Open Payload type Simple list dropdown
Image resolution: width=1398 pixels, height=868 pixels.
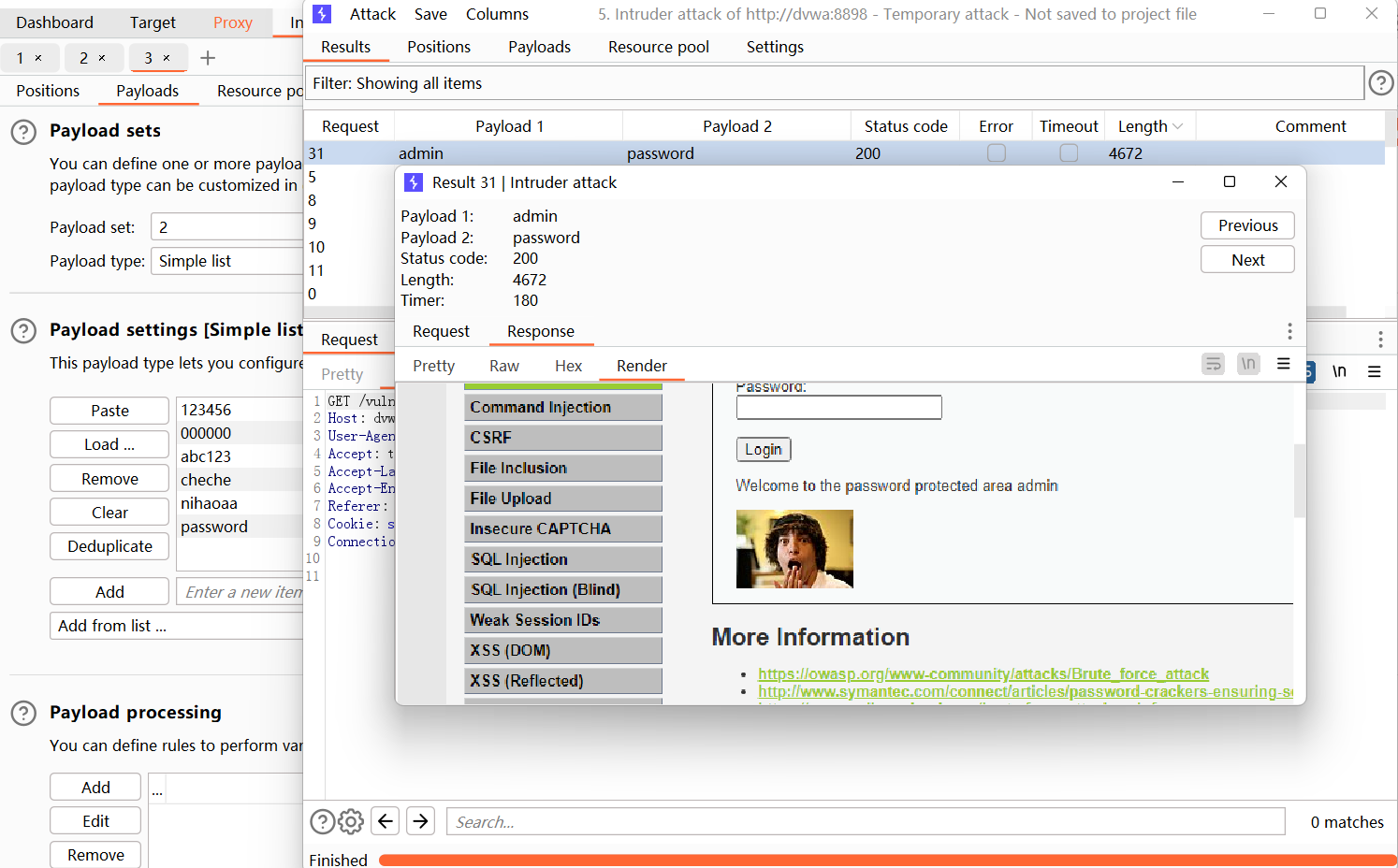[x=226, y=261]
